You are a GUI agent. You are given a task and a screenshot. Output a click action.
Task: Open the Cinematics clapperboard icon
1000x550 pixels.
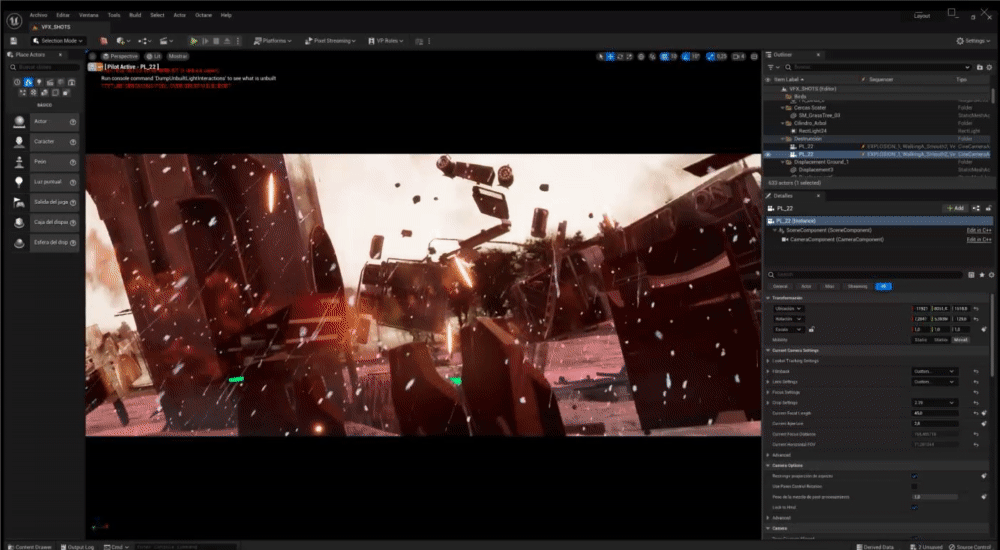166,41
